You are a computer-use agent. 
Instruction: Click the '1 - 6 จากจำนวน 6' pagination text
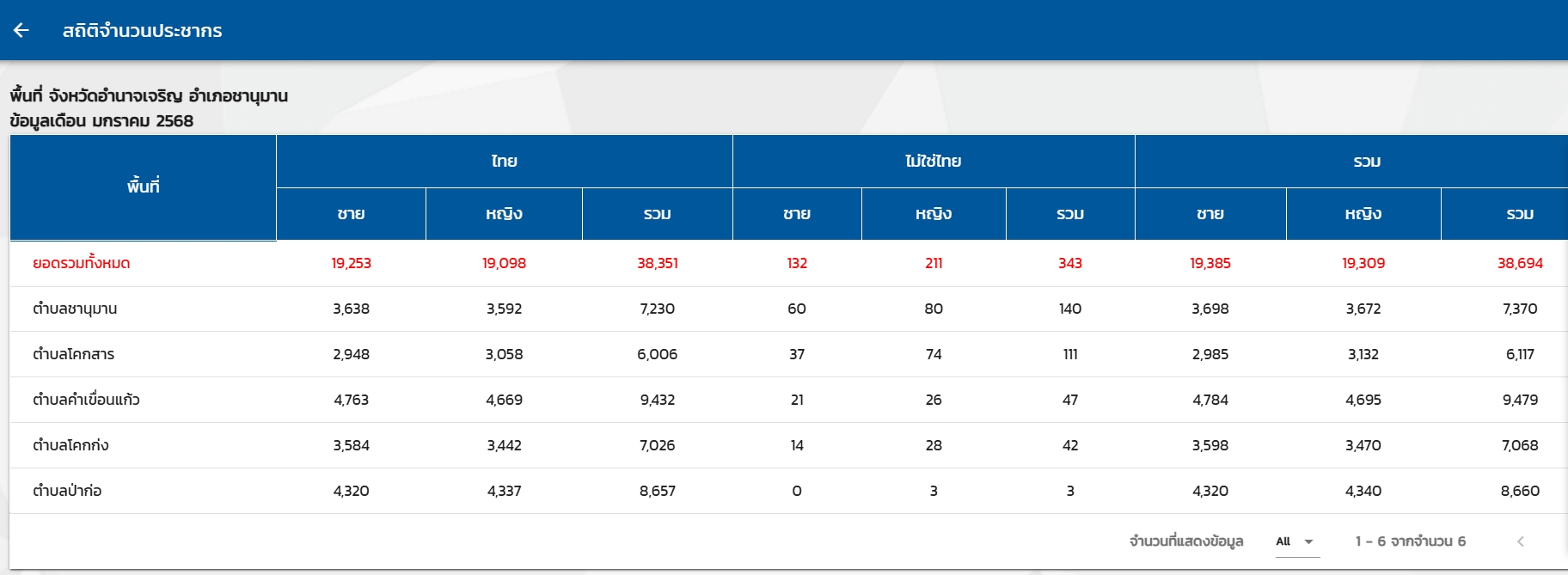[1410, 541]
